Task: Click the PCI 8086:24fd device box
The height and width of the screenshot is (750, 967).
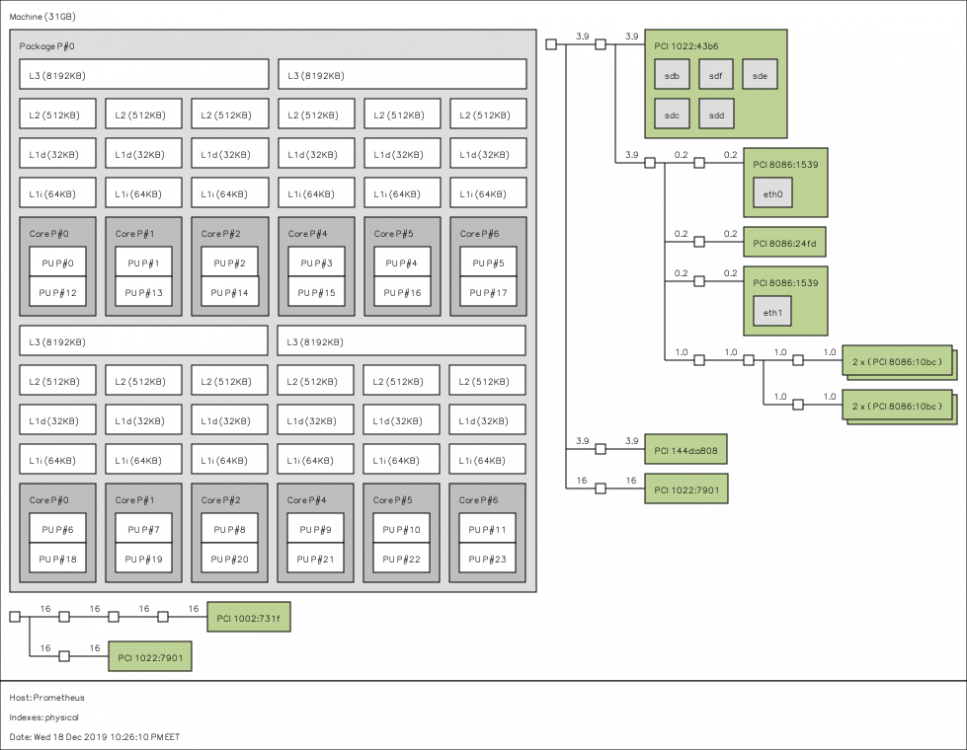Action: [784, 242]
